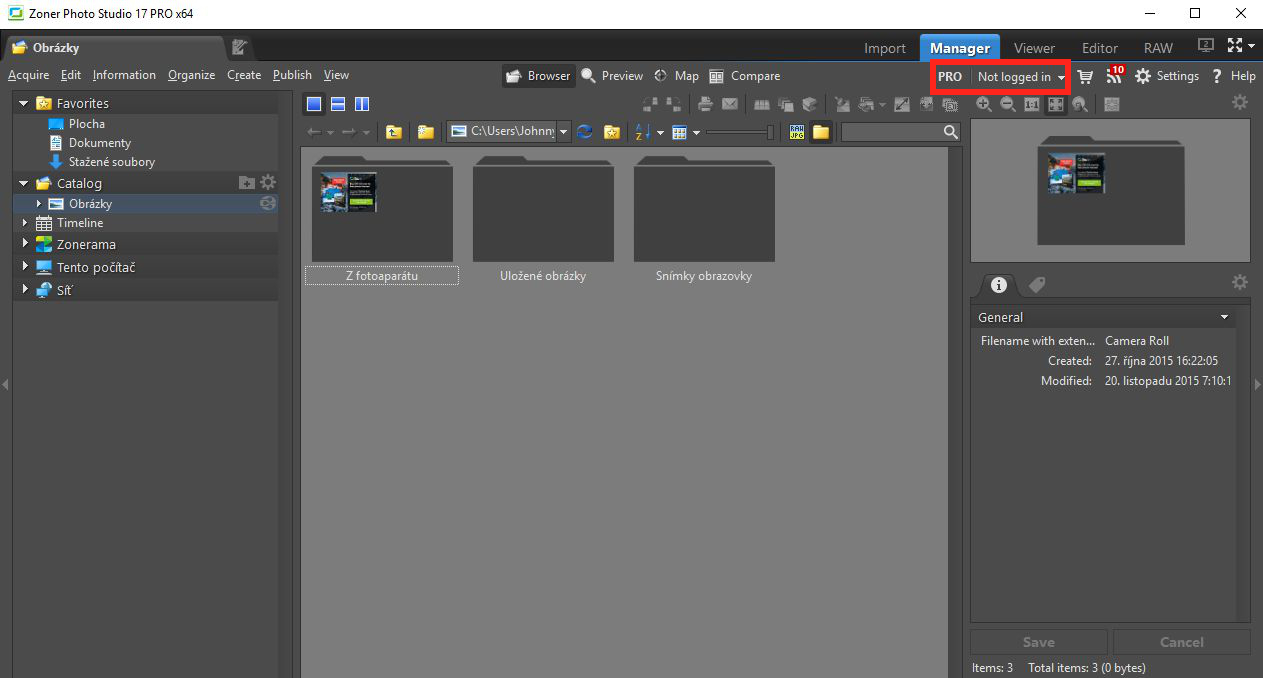Open the shopping cart store
The height and width of the screenshot is (678, 1263).
point(1084,76)
